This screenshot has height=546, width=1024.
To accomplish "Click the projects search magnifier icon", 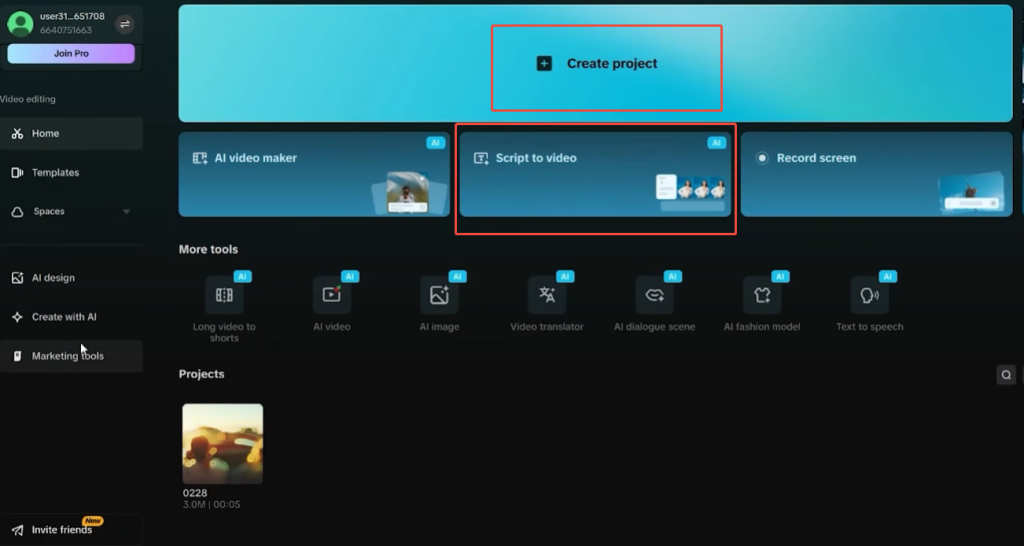I will click(x=1006, y=375).
